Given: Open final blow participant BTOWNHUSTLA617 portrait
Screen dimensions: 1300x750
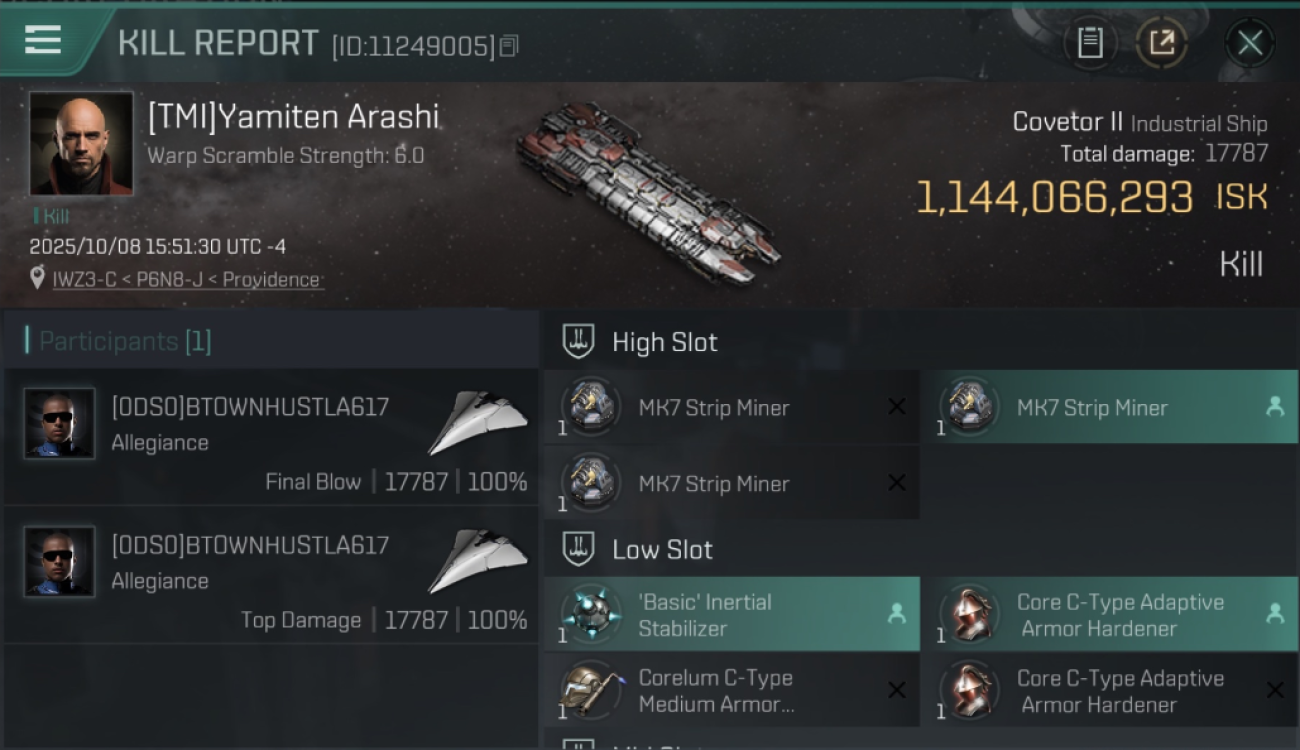Looking at the screenshot, I should coord(60,423).
